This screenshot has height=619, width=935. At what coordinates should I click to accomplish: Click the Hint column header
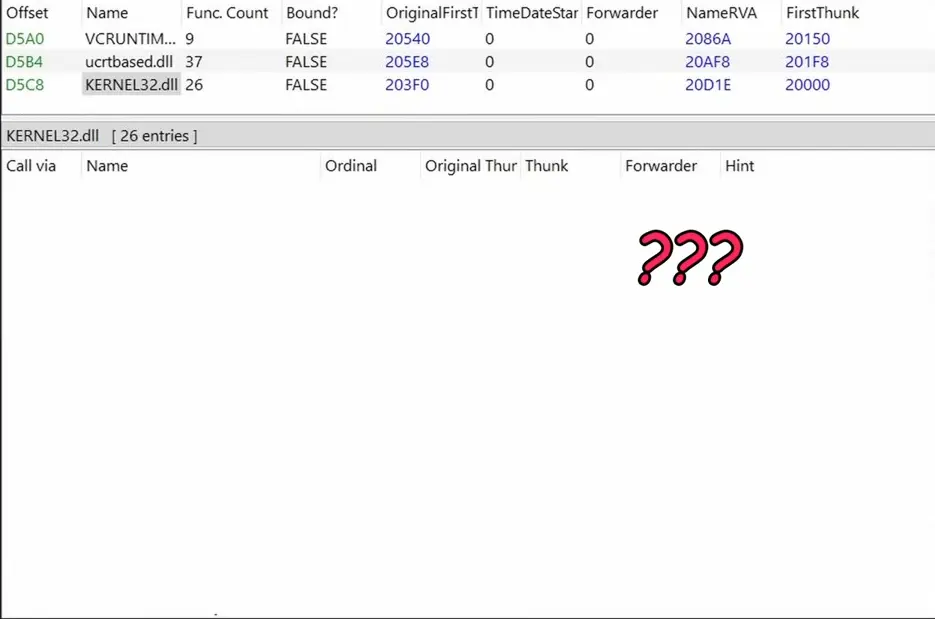pos(739,166)
